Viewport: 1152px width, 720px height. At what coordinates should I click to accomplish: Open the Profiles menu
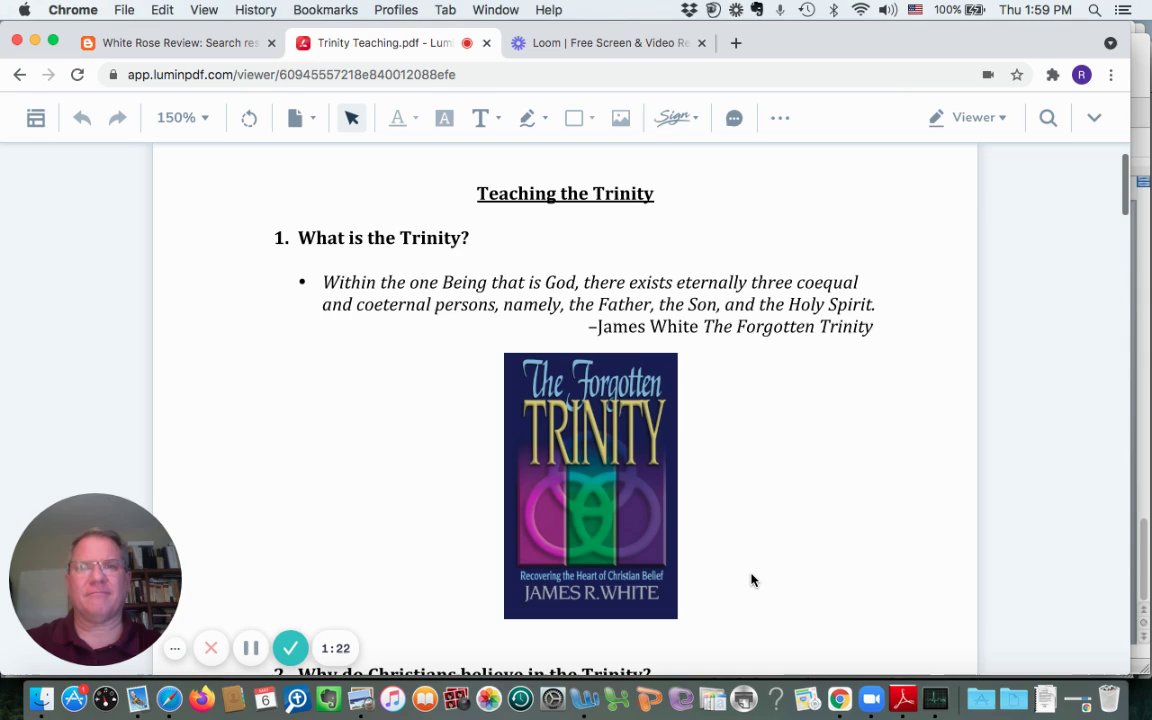[395, 10]
